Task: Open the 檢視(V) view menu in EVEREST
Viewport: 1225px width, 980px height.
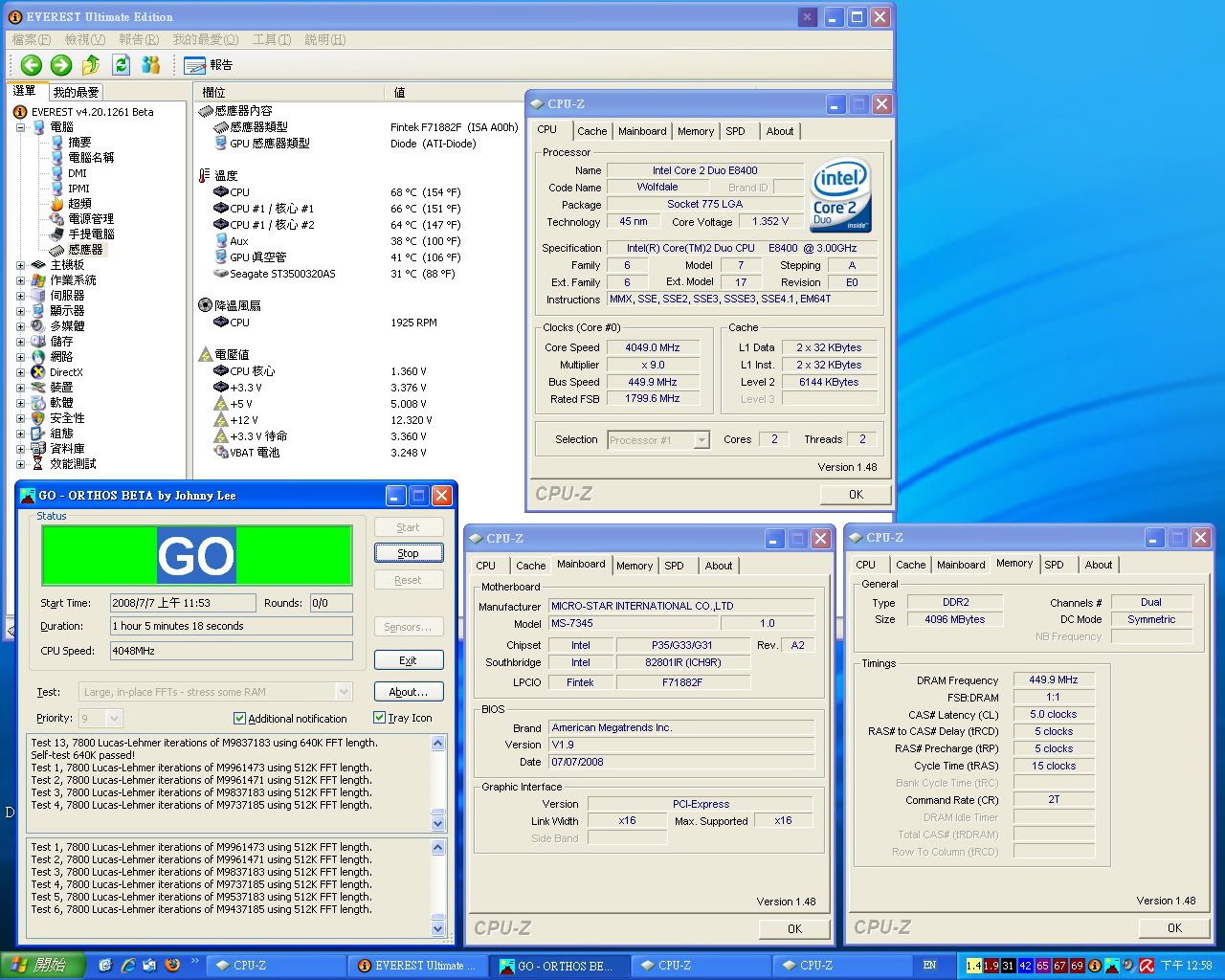Action: (x=85, y=39)
